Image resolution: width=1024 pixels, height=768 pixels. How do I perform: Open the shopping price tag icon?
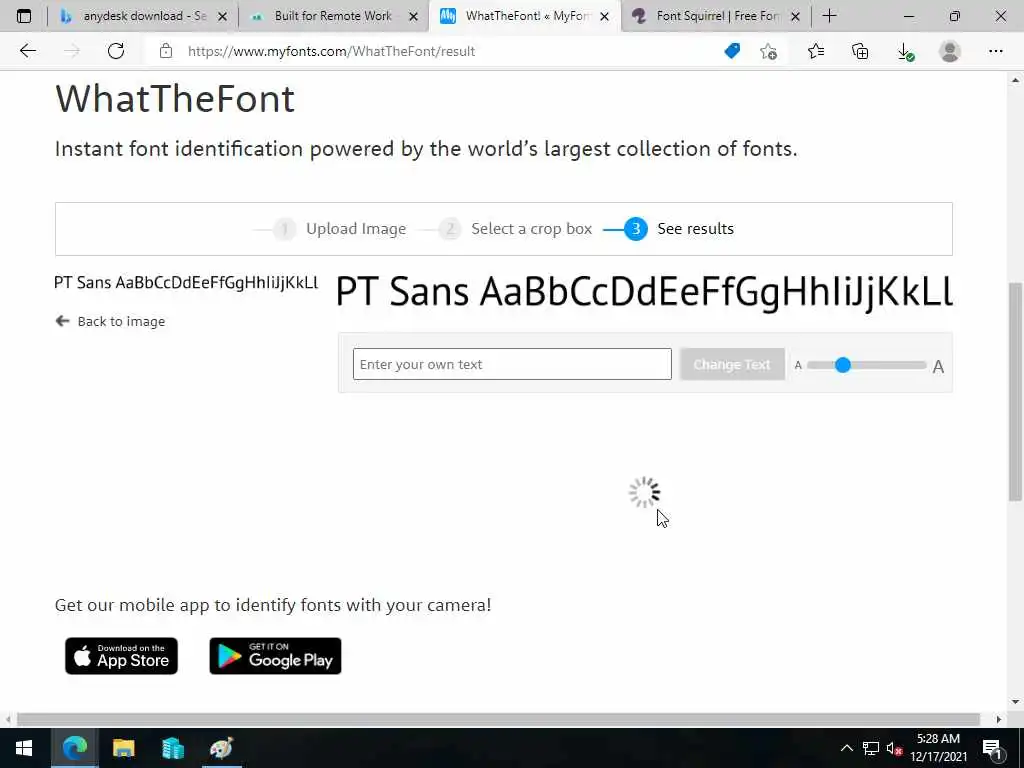click(732, 51)
